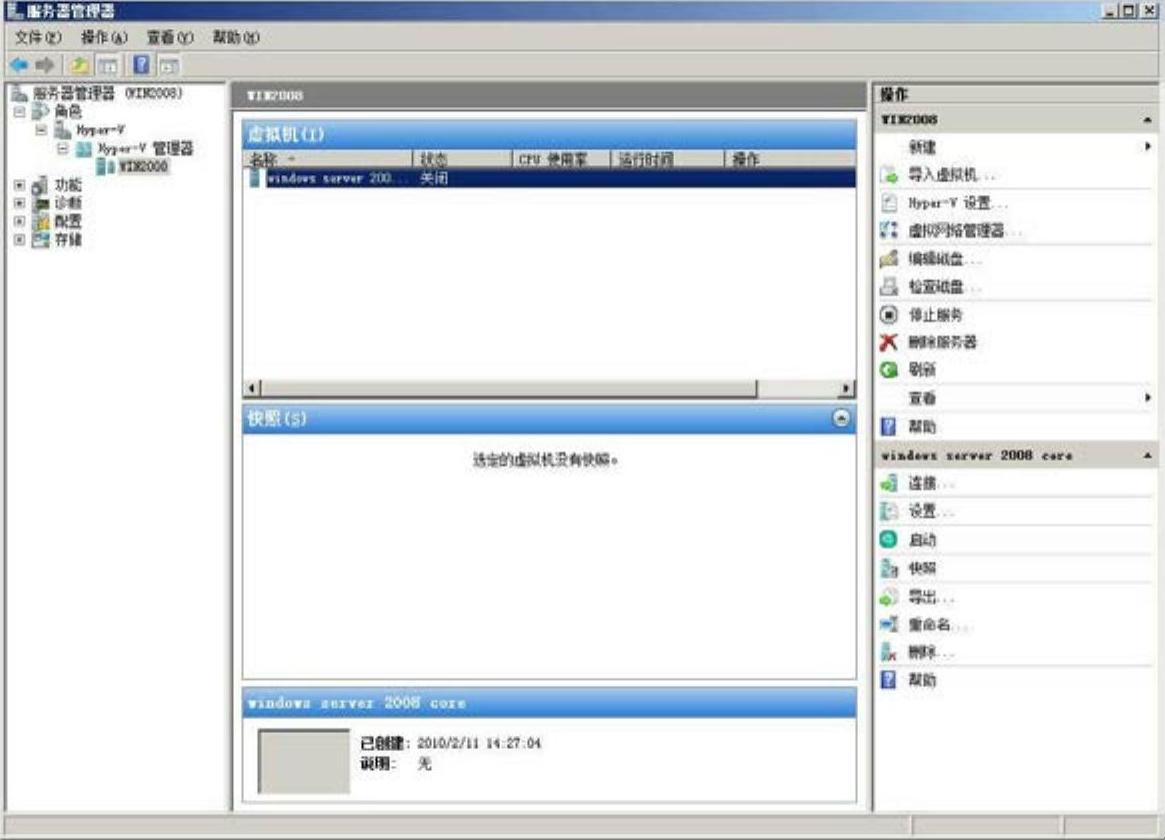Select the Hyper-V 管理器 tree node
The image size is (1165, 840).
point(146,149)
